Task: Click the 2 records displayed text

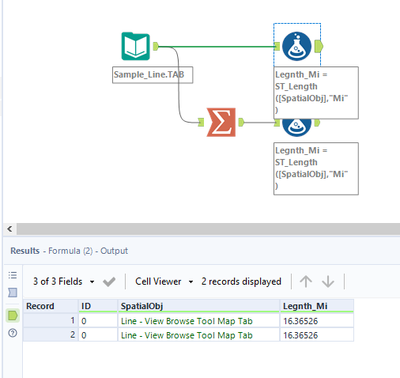Action: (241, 282)
